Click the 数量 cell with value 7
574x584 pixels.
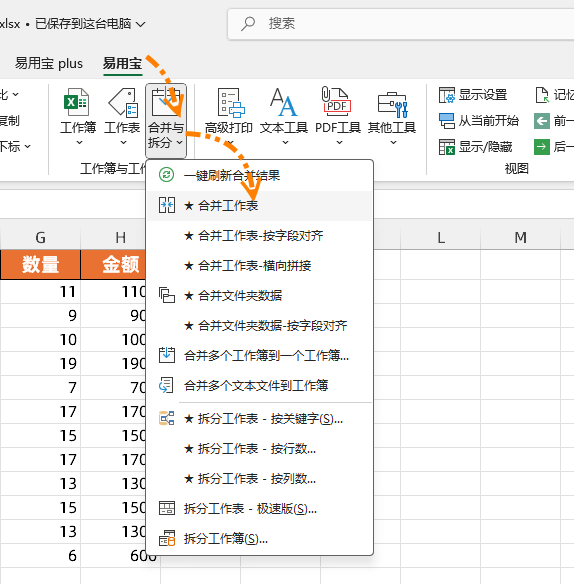pyautogui.click(x=40, y=387)
